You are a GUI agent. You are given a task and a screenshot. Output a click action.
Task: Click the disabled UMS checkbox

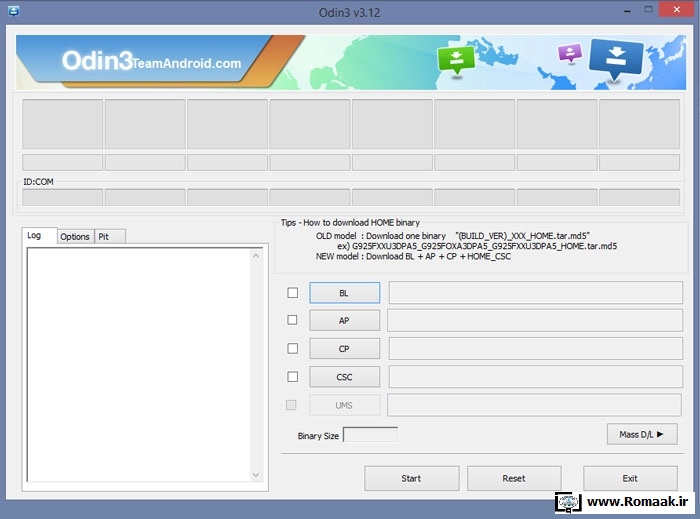(291, 405)
